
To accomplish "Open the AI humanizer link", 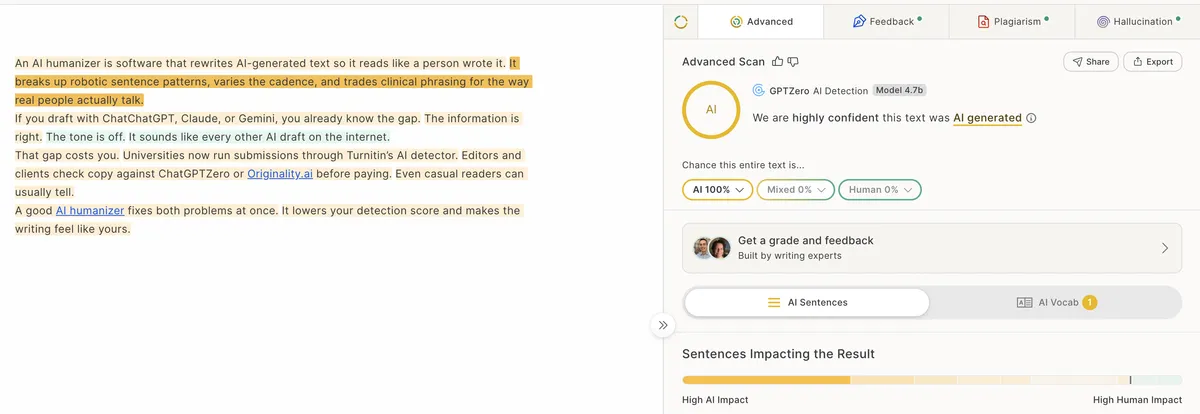I will coord(90,211).
